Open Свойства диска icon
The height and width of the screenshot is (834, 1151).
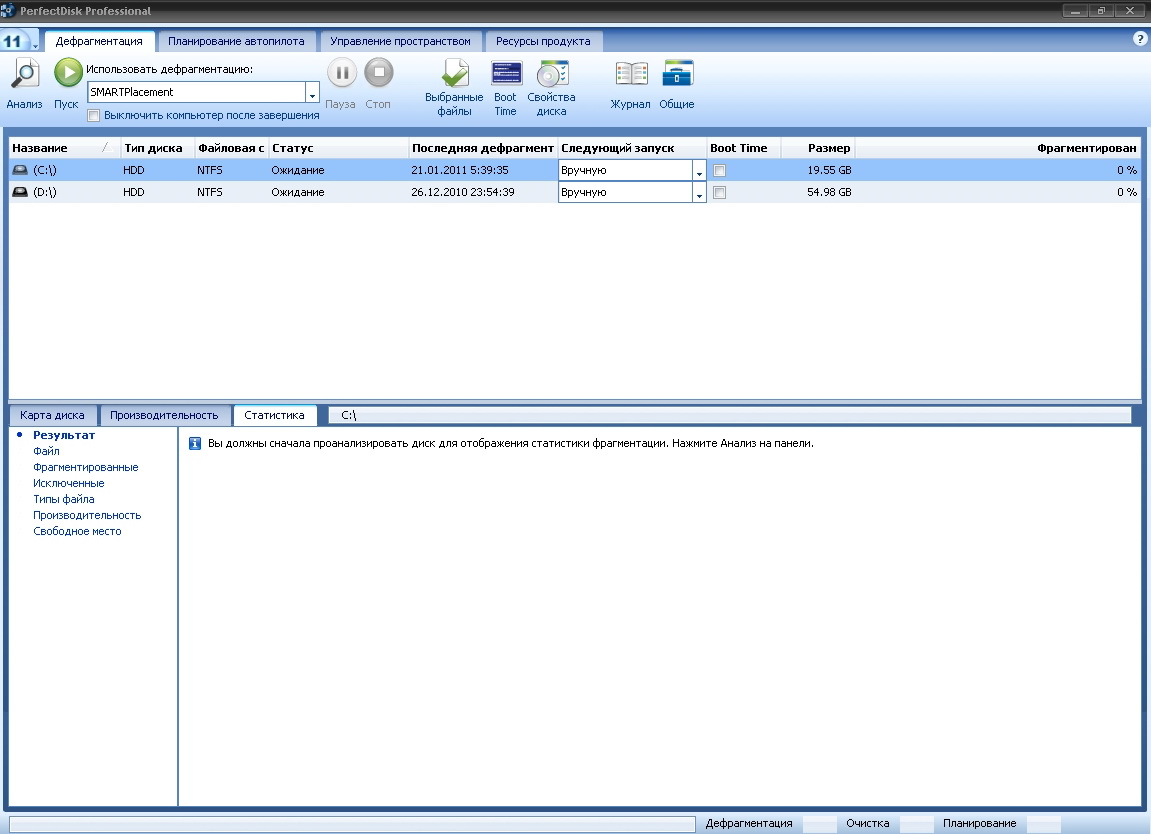point(552,73)
